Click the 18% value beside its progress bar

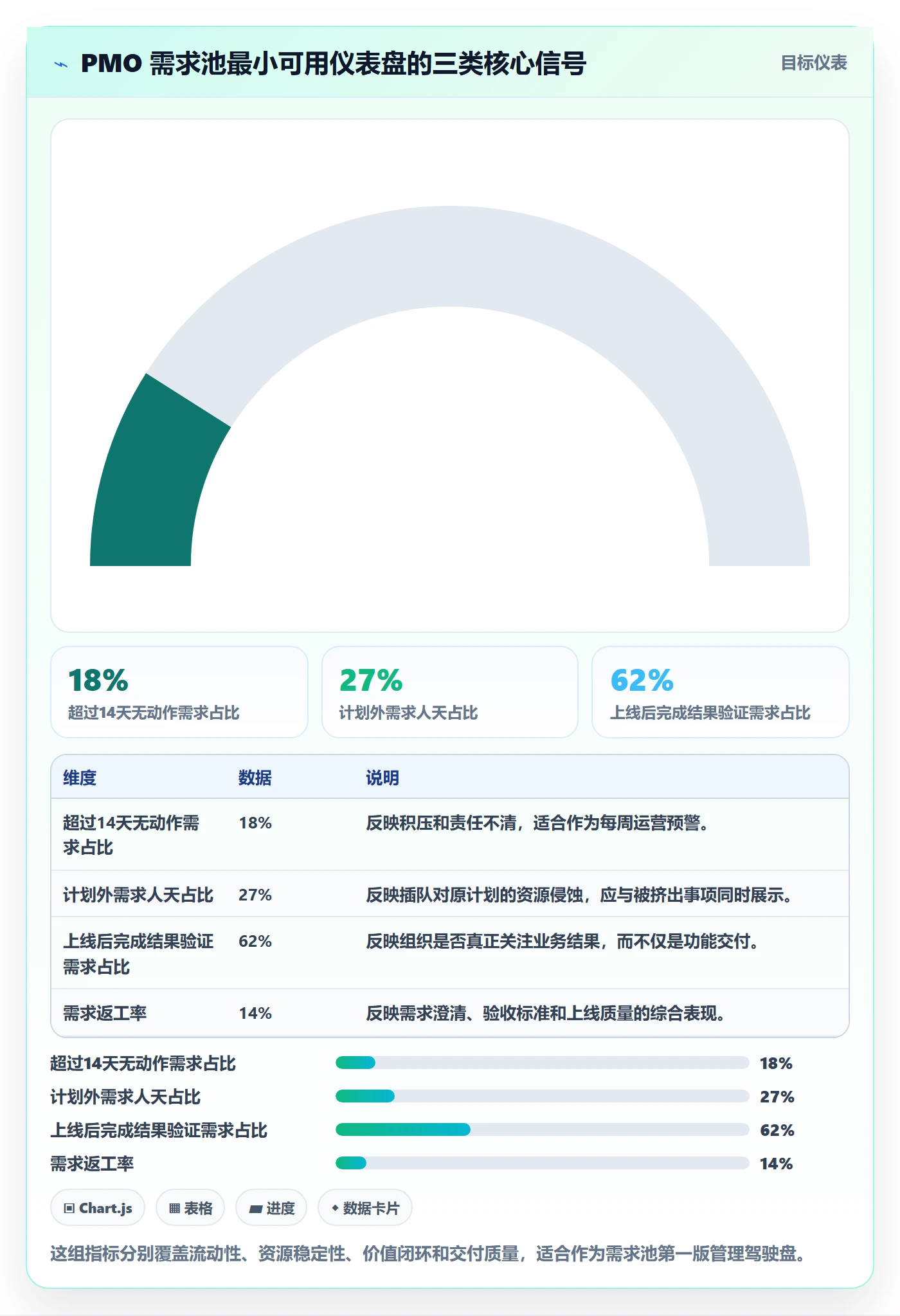(777, 1063)
